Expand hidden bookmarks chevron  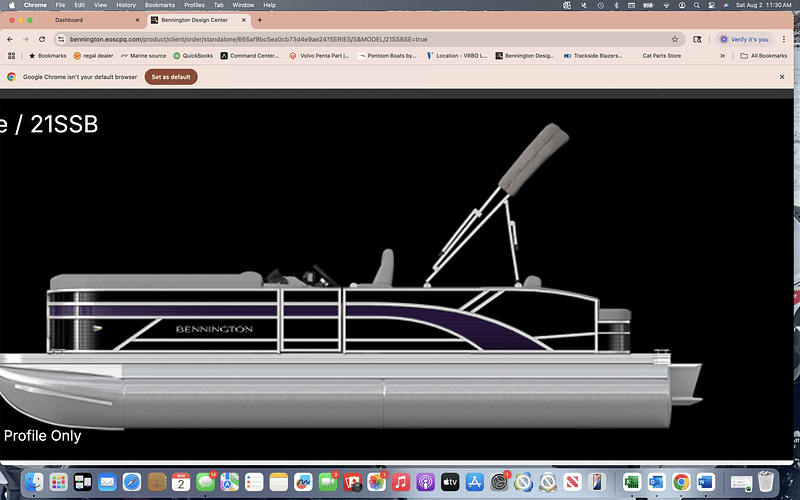click(x=722, y=56)
